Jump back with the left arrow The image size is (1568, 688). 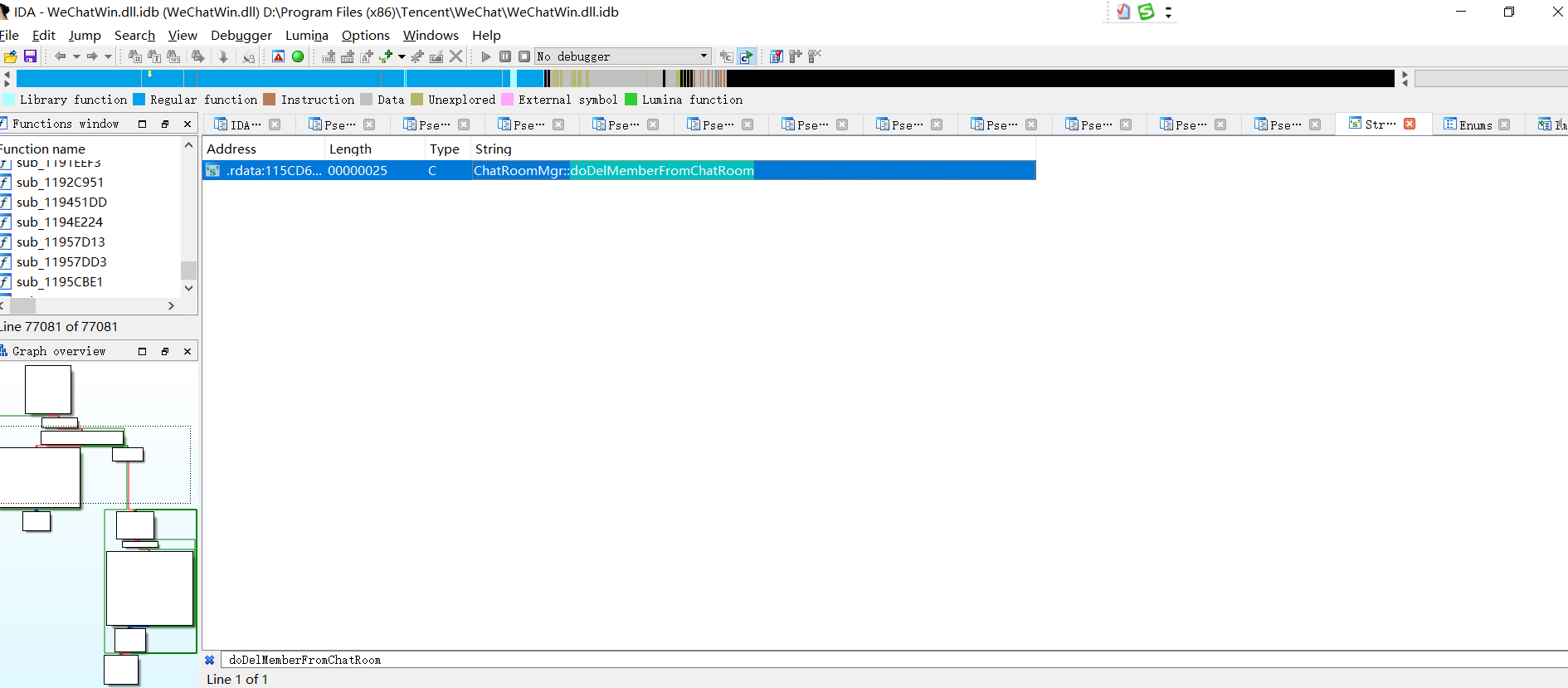[60, 56]
